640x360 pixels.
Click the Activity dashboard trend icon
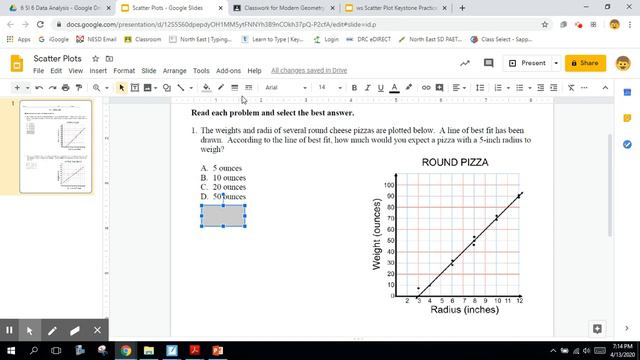point(465,63)
